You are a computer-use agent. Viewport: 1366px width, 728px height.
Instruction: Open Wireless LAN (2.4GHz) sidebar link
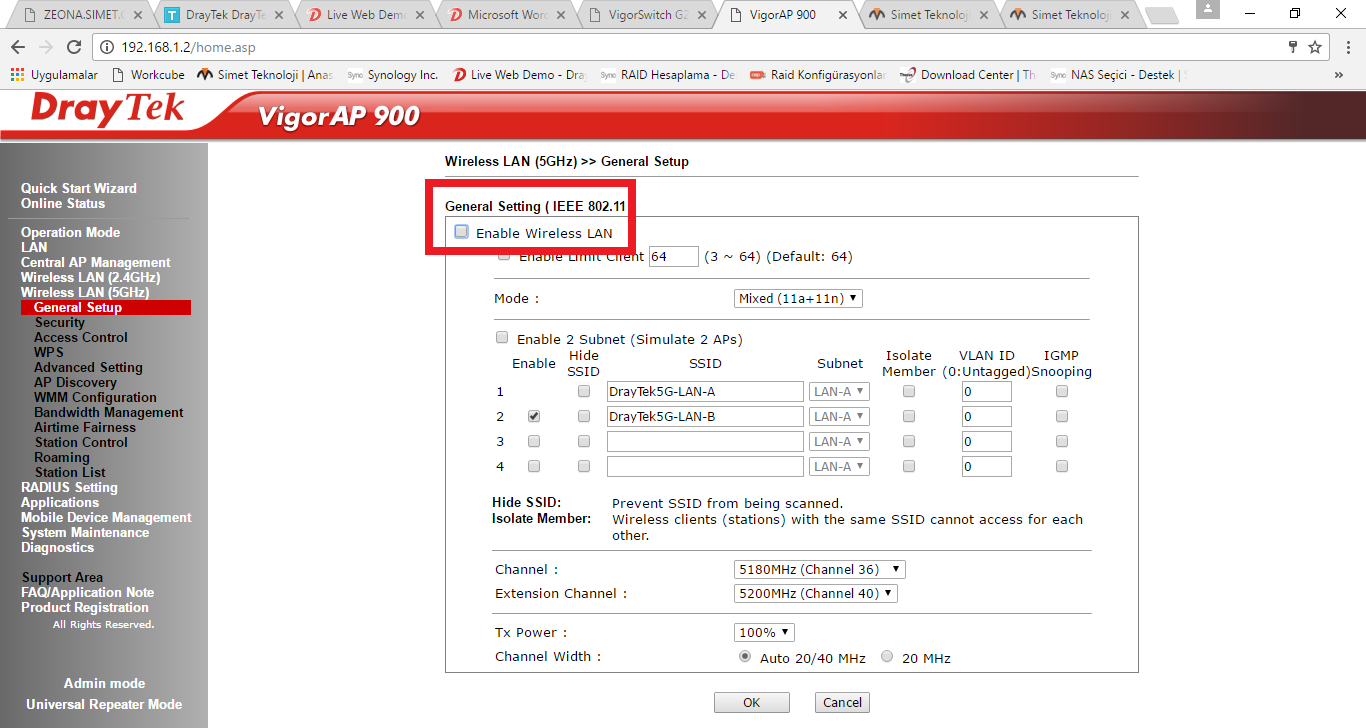tap(90, 277)
